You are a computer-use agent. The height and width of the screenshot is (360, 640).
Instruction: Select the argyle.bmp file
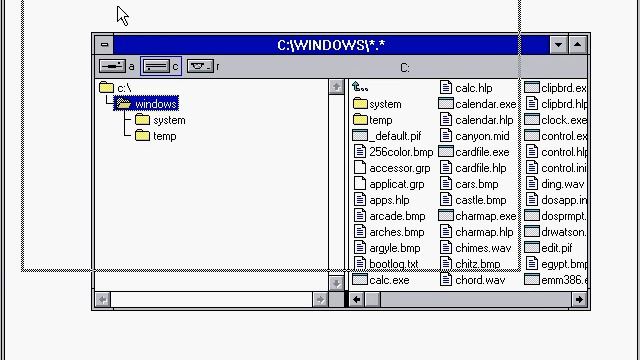(387, 248)
